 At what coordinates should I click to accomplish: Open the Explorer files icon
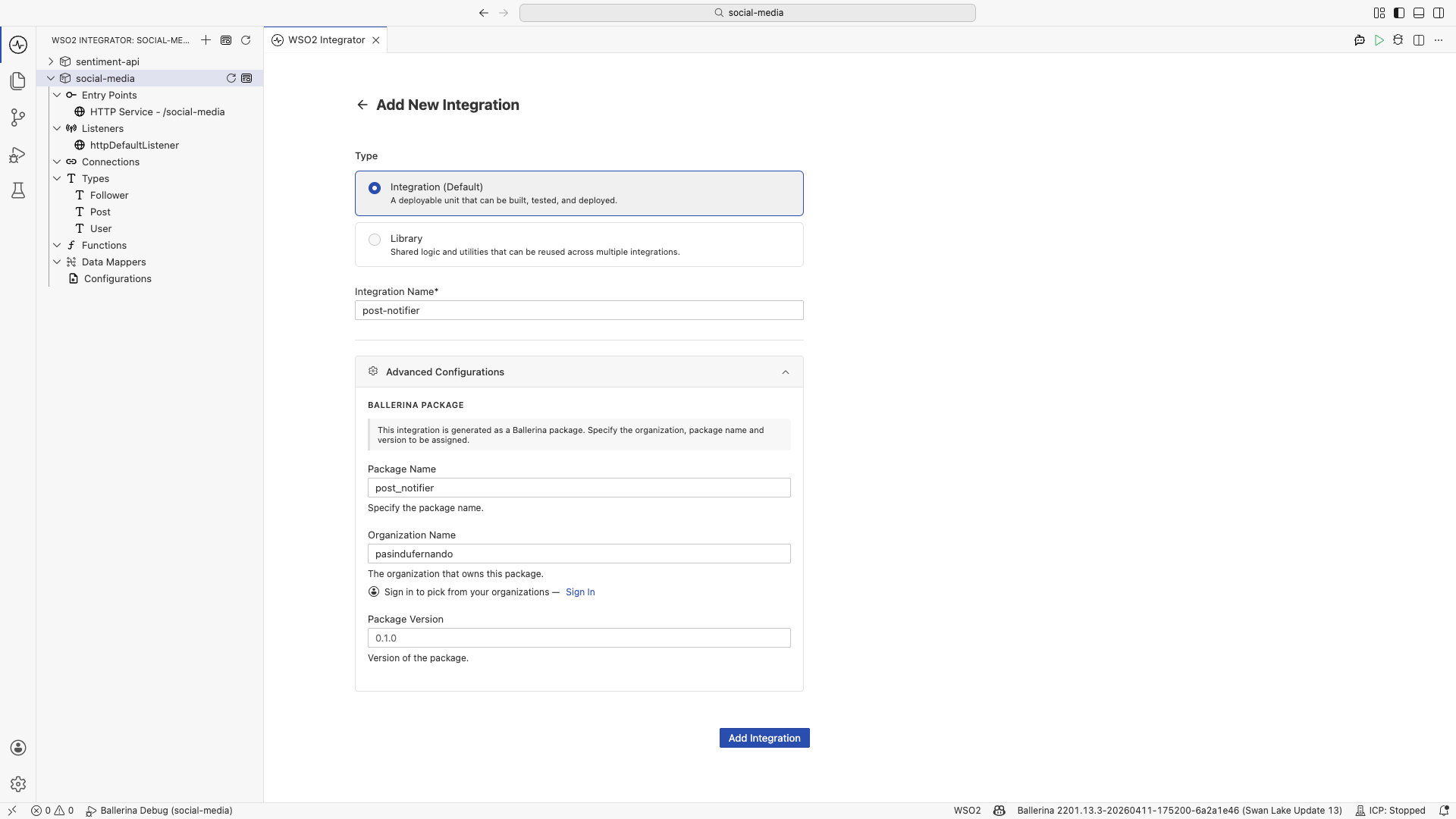[18, 81]
